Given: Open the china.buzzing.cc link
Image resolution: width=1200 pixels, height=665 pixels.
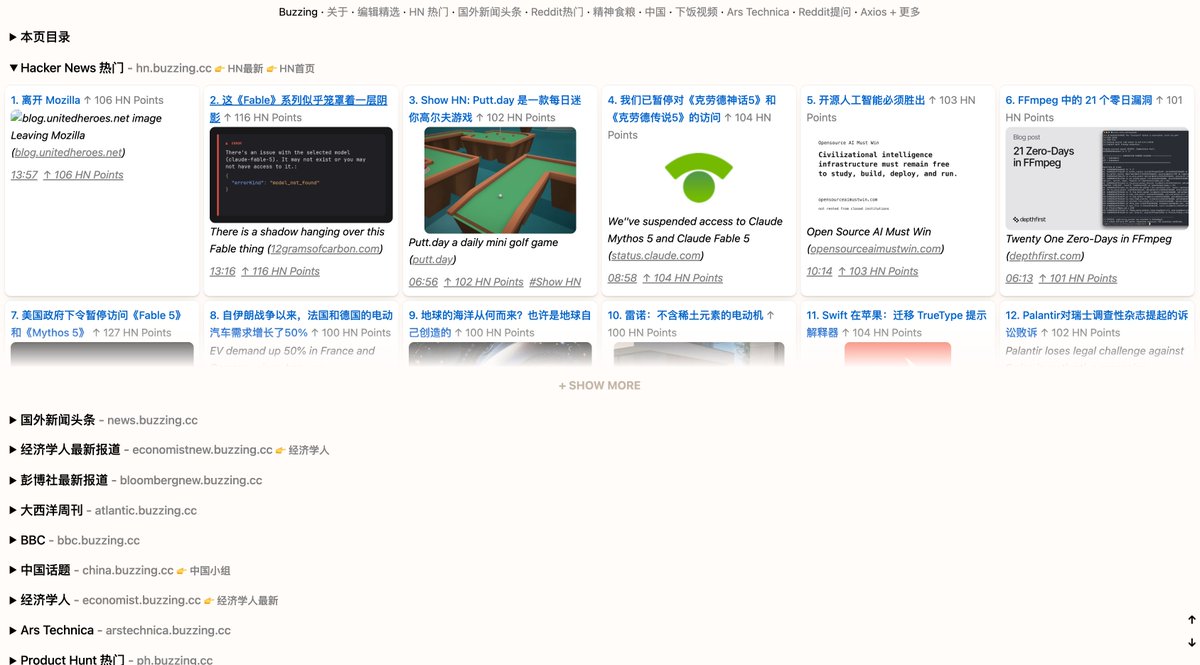Looking at the screenshot, I should [128, 570].
